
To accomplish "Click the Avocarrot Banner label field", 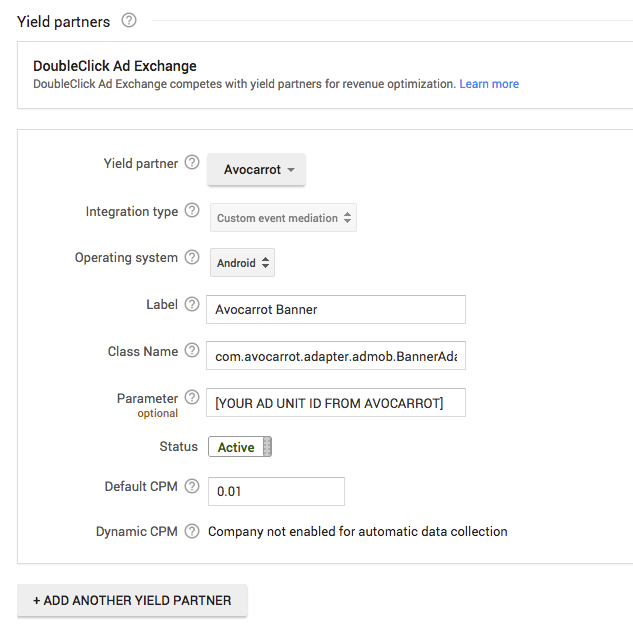I will 335,310.
